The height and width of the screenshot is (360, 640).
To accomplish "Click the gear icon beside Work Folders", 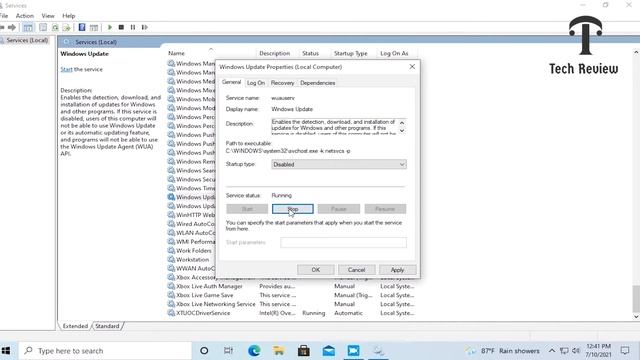I will coord(171,251).
